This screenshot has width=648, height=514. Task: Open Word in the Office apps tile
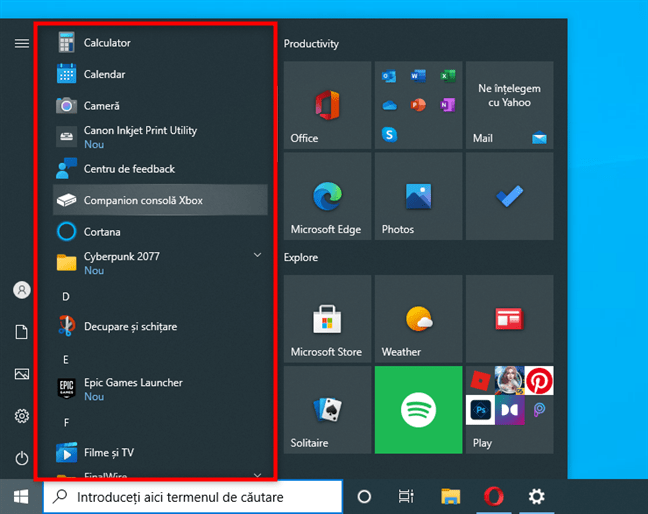point(418,76)
